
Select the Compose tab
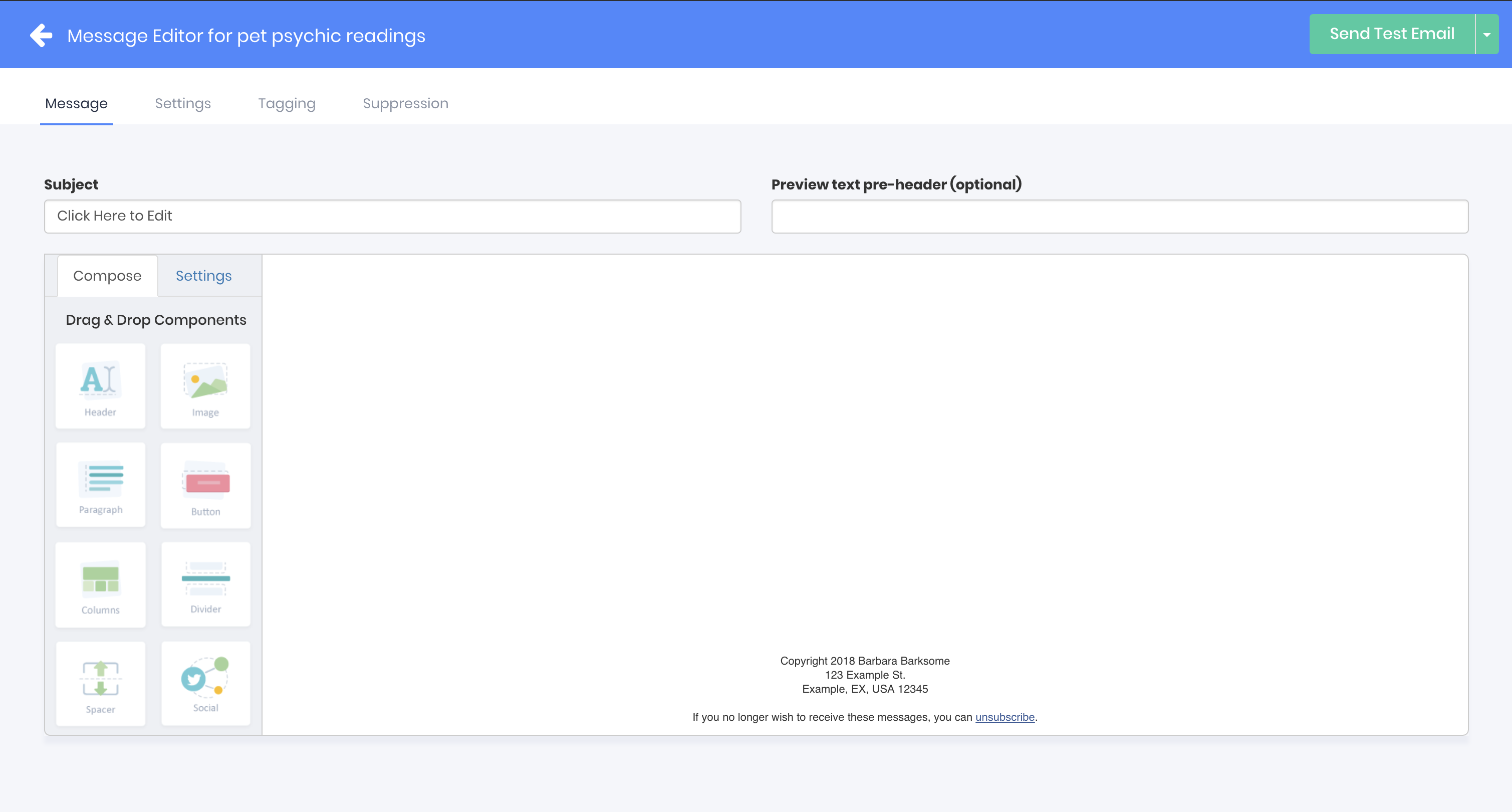pos(107,276)
